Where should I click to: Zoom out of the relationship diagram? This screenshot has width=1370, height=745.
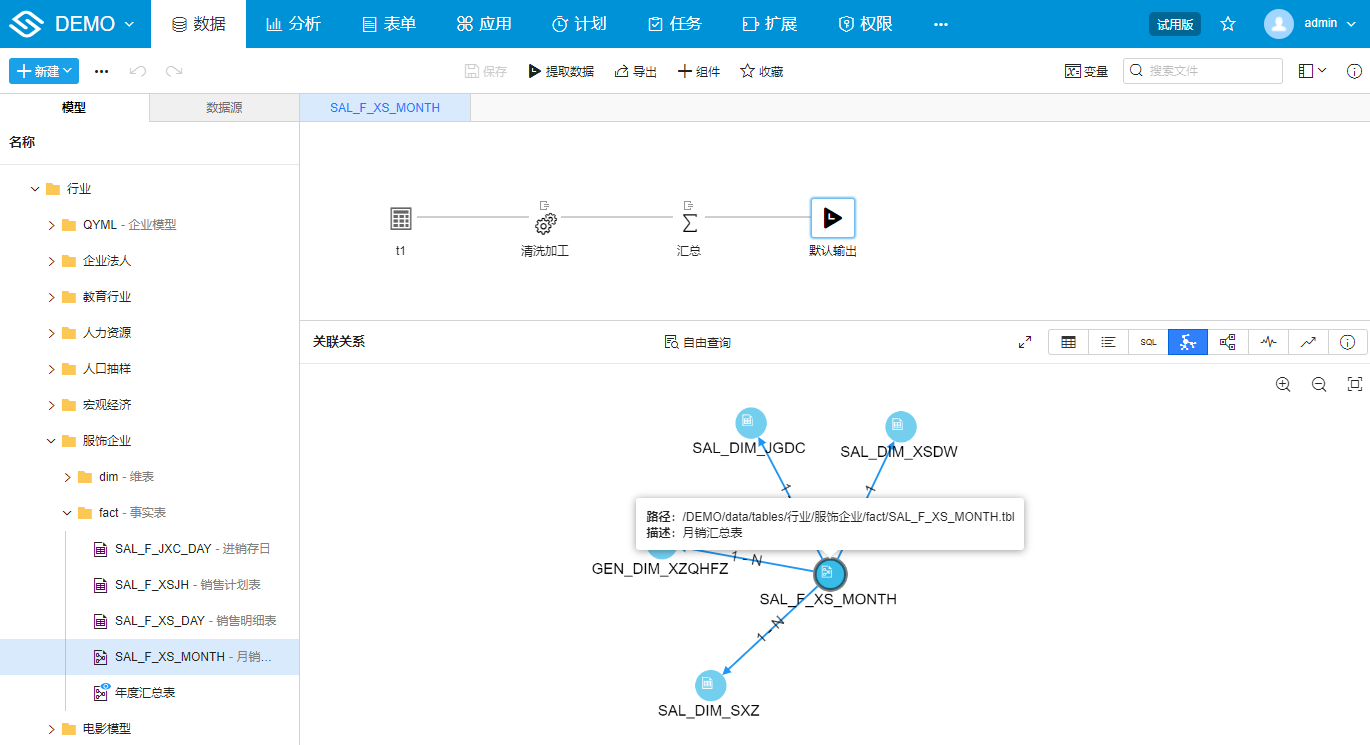point(1319,384)
